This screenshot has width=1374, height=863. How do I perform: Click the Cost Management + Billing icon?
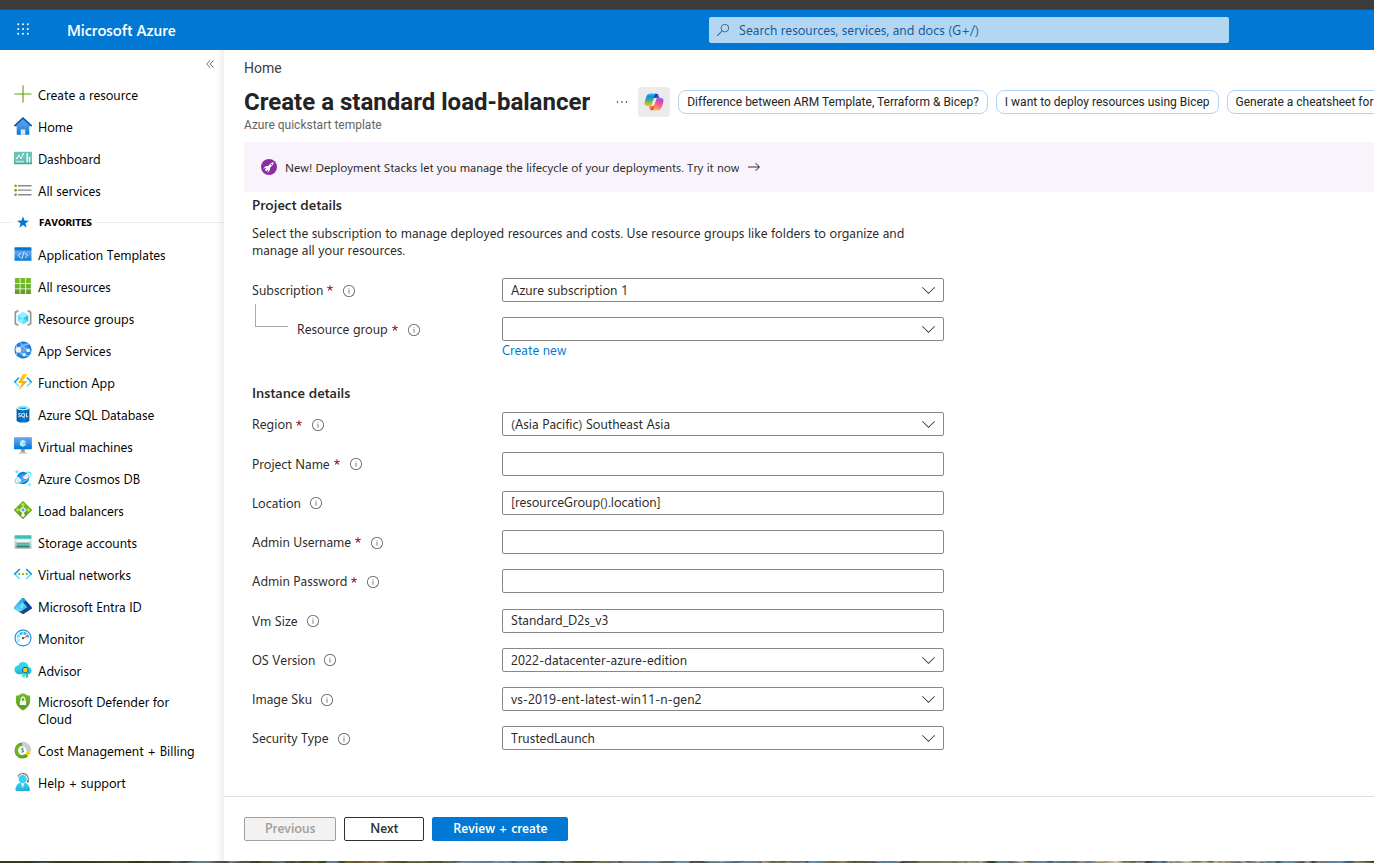pyautogui.click(x=22, y=751)
